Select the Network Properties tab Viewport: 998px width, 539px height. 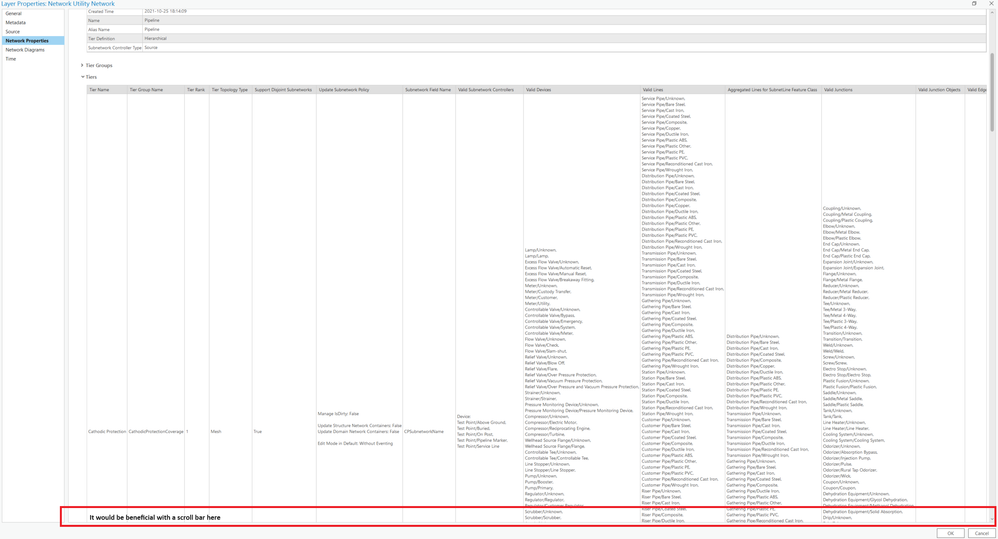[32, 41]
